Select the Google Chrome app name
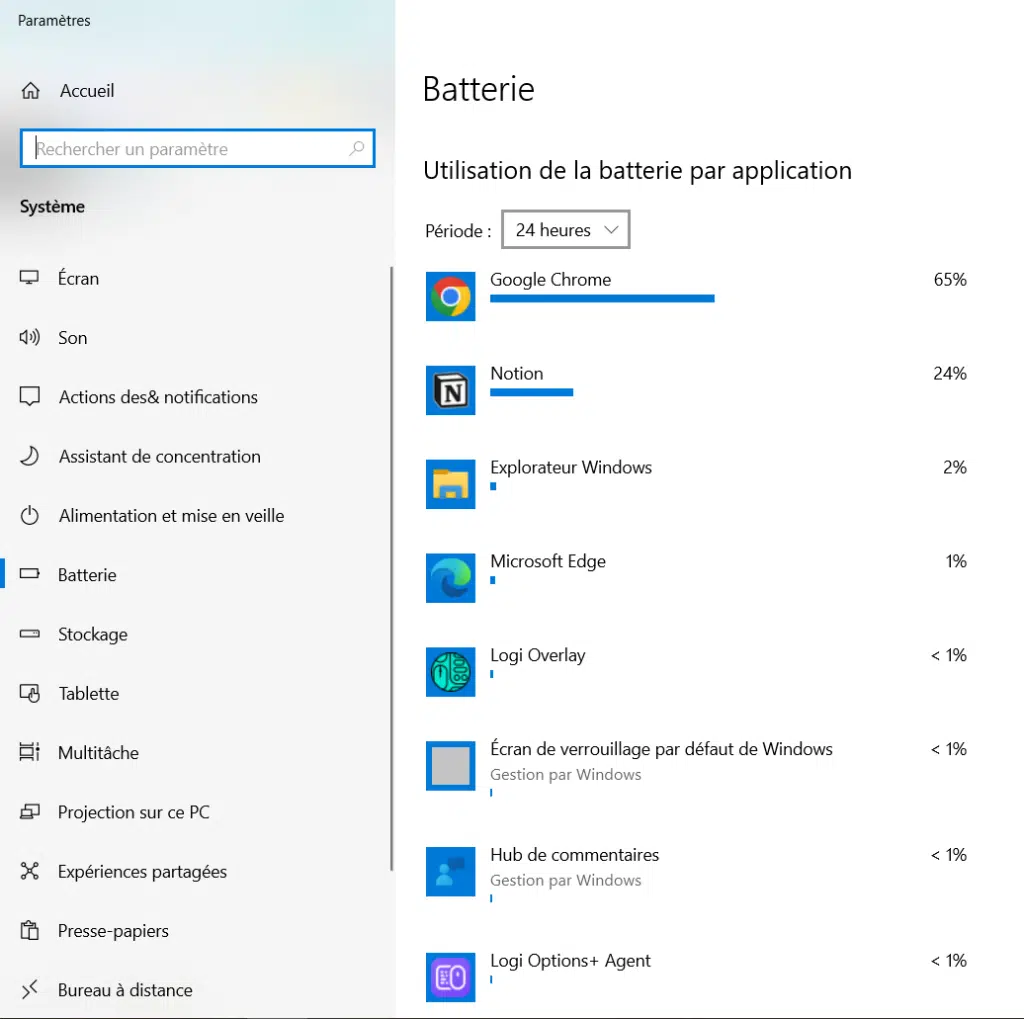The width and height of the screenshot is (1024, 1019). tap(551, 280)
